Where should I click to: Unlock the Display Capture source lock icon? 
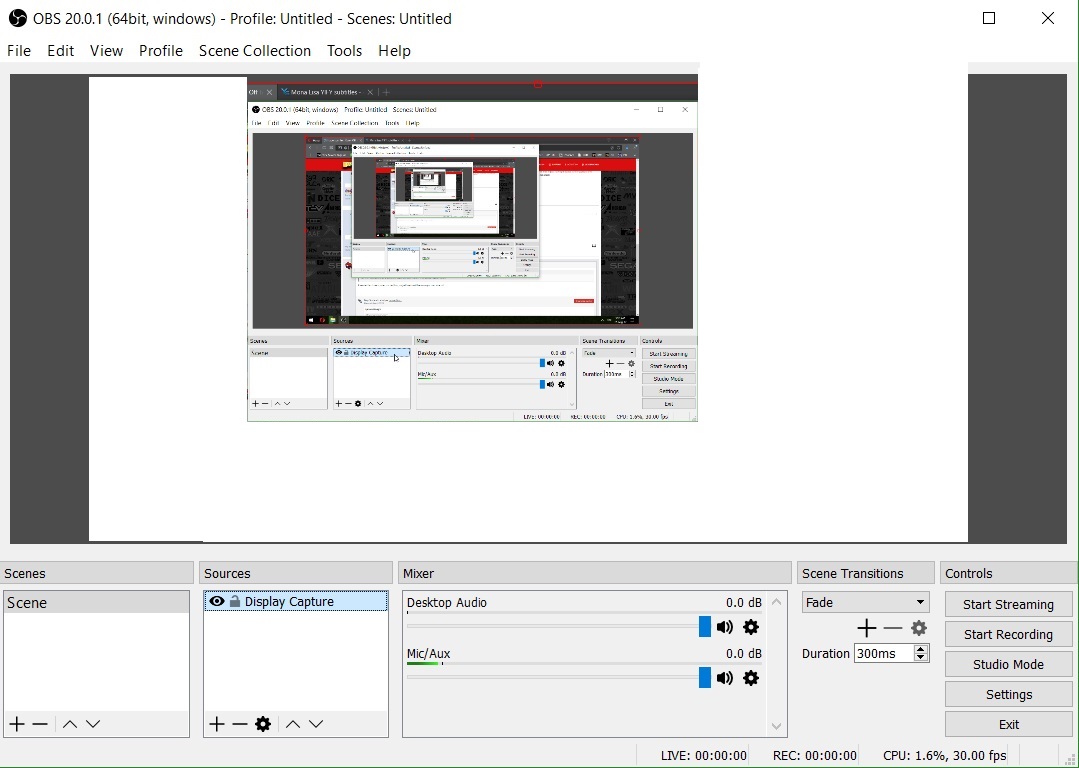point(235,601)
